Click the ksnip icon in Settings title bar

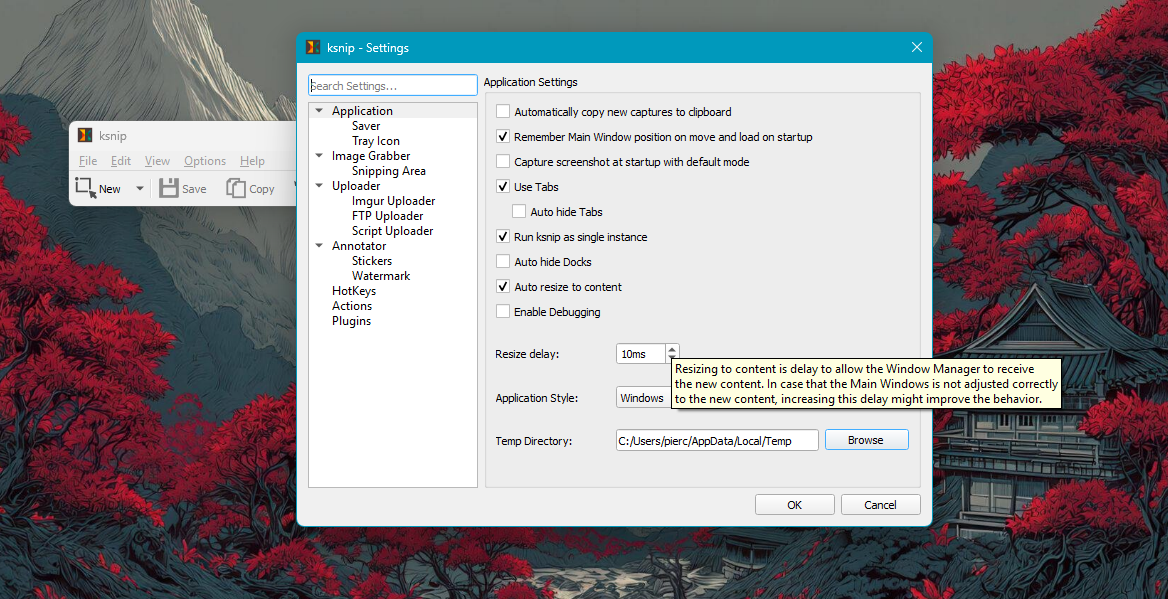click(x=311, y=47)
